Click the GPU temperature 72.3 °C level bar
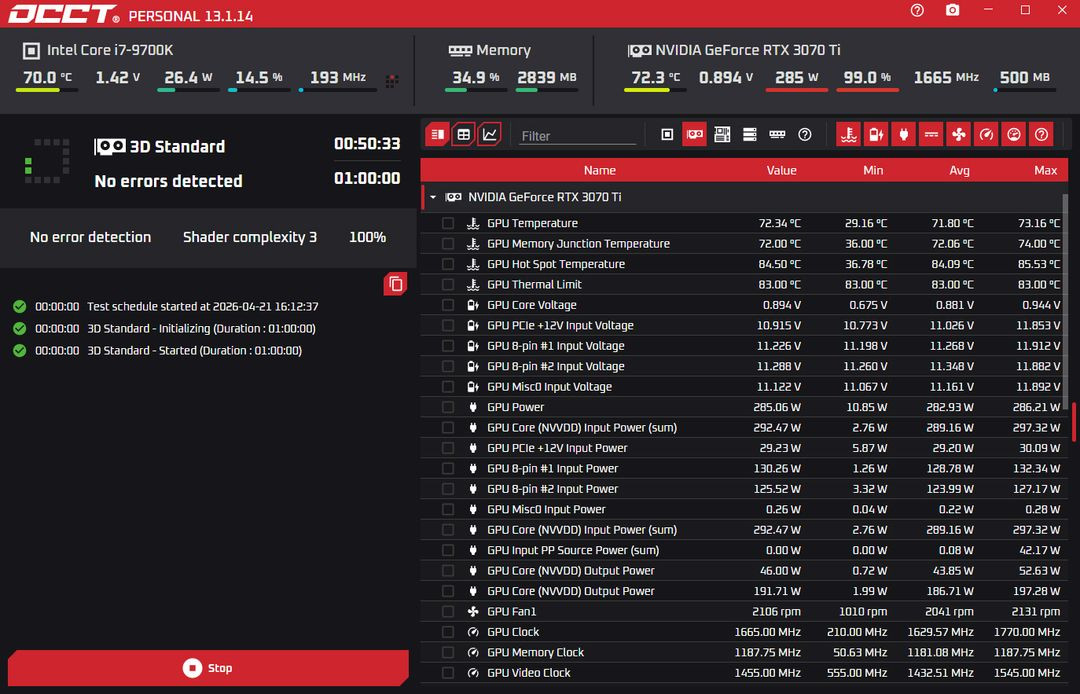The image size is (1080, 694). pyautogui.click(x=655, y=90)
